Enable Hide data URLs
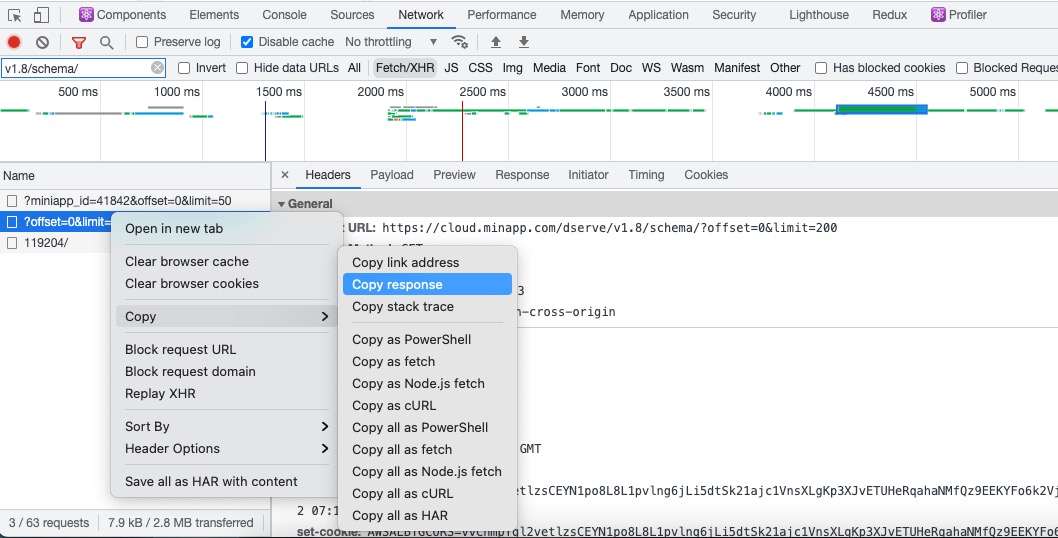The height and width of the screenshot is (538, 1058). point(242,68)
